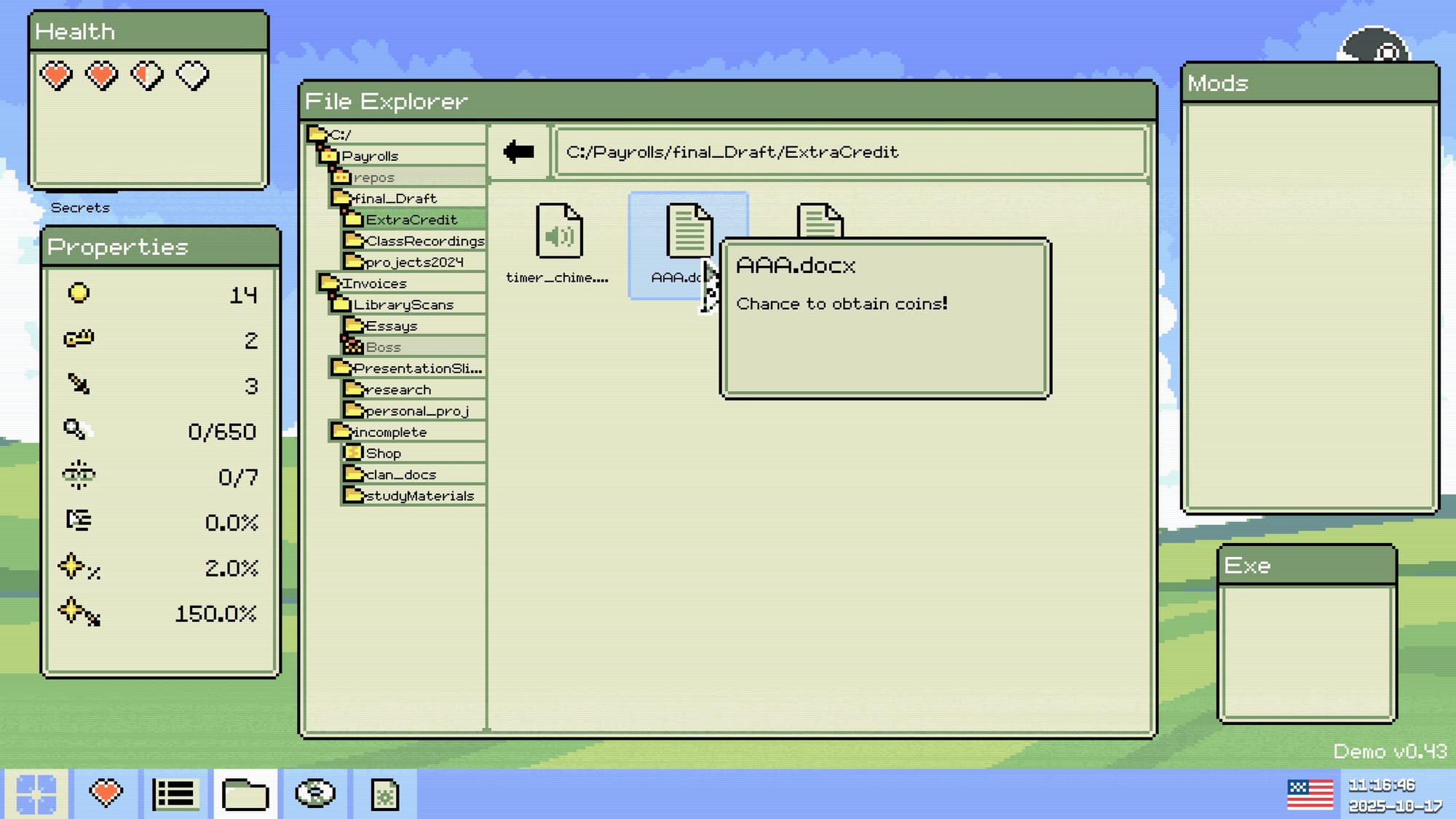Screen dimensions: 1456x819
Task: Expand the Invoices folder node
Action: [373, 283]
